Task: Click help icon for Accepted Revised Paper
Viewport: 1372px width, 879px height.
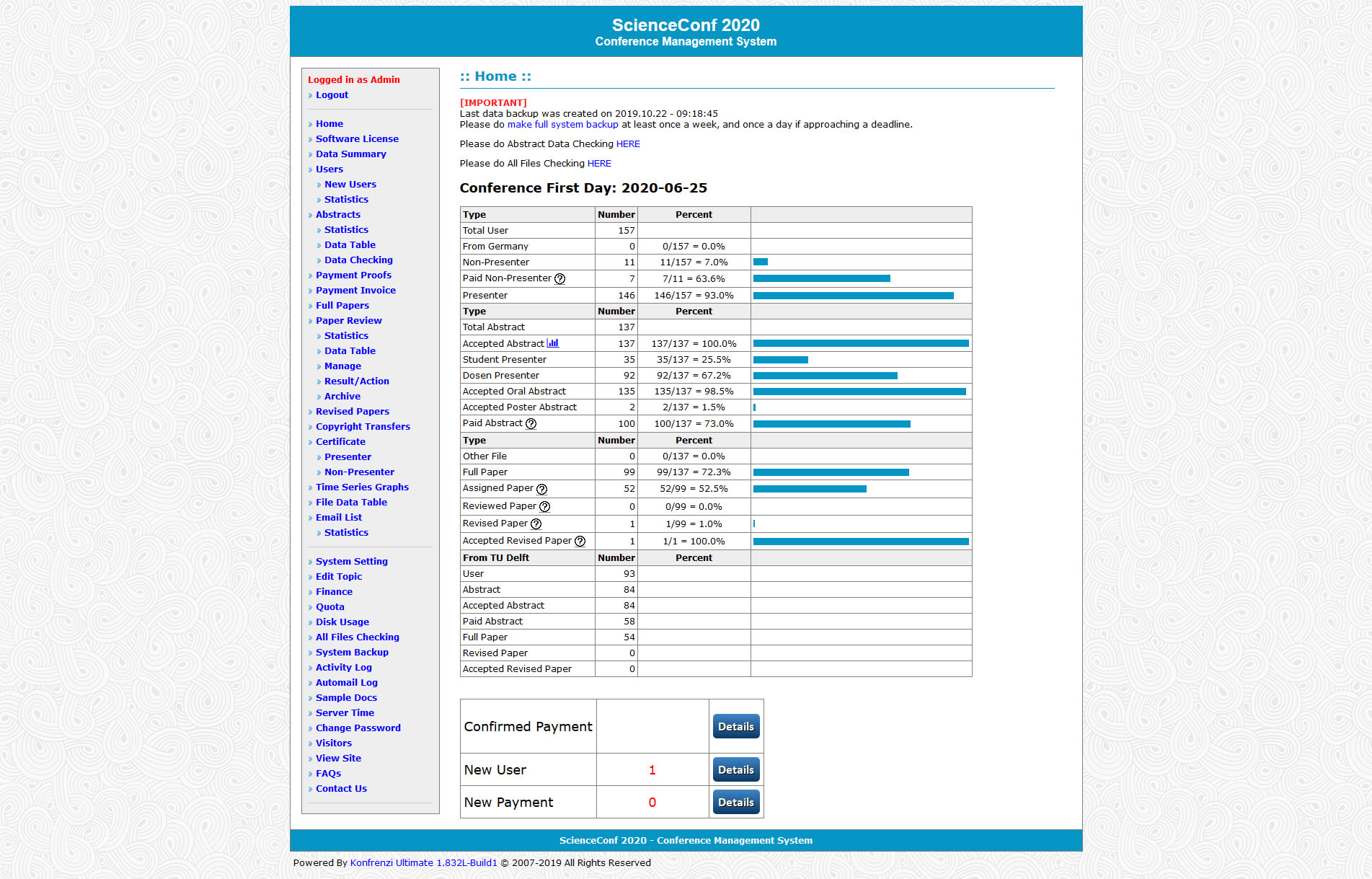Action: pos(580,542)
